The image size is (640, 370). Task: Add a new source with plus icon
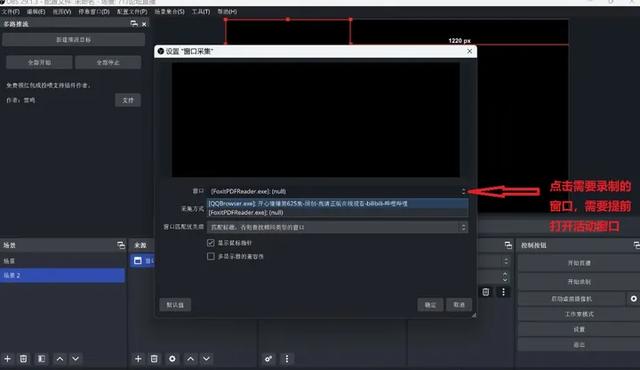tap(138, 359)
